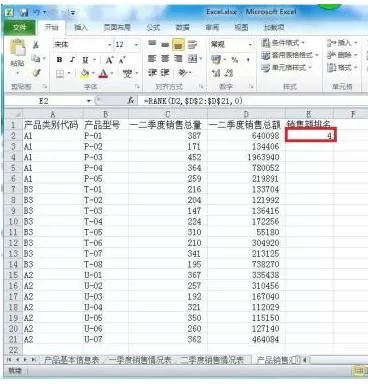Open the File (文件) tab

19,27
